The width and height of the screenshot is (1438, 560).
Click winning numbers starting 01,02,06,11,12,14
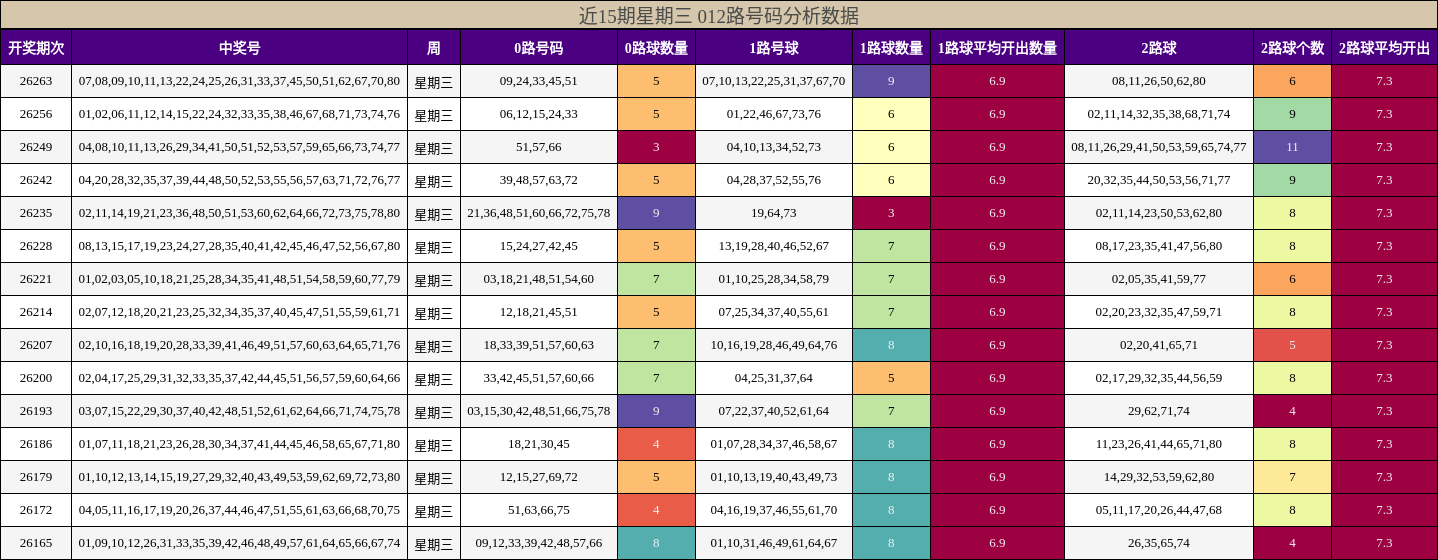pos(239,114)
